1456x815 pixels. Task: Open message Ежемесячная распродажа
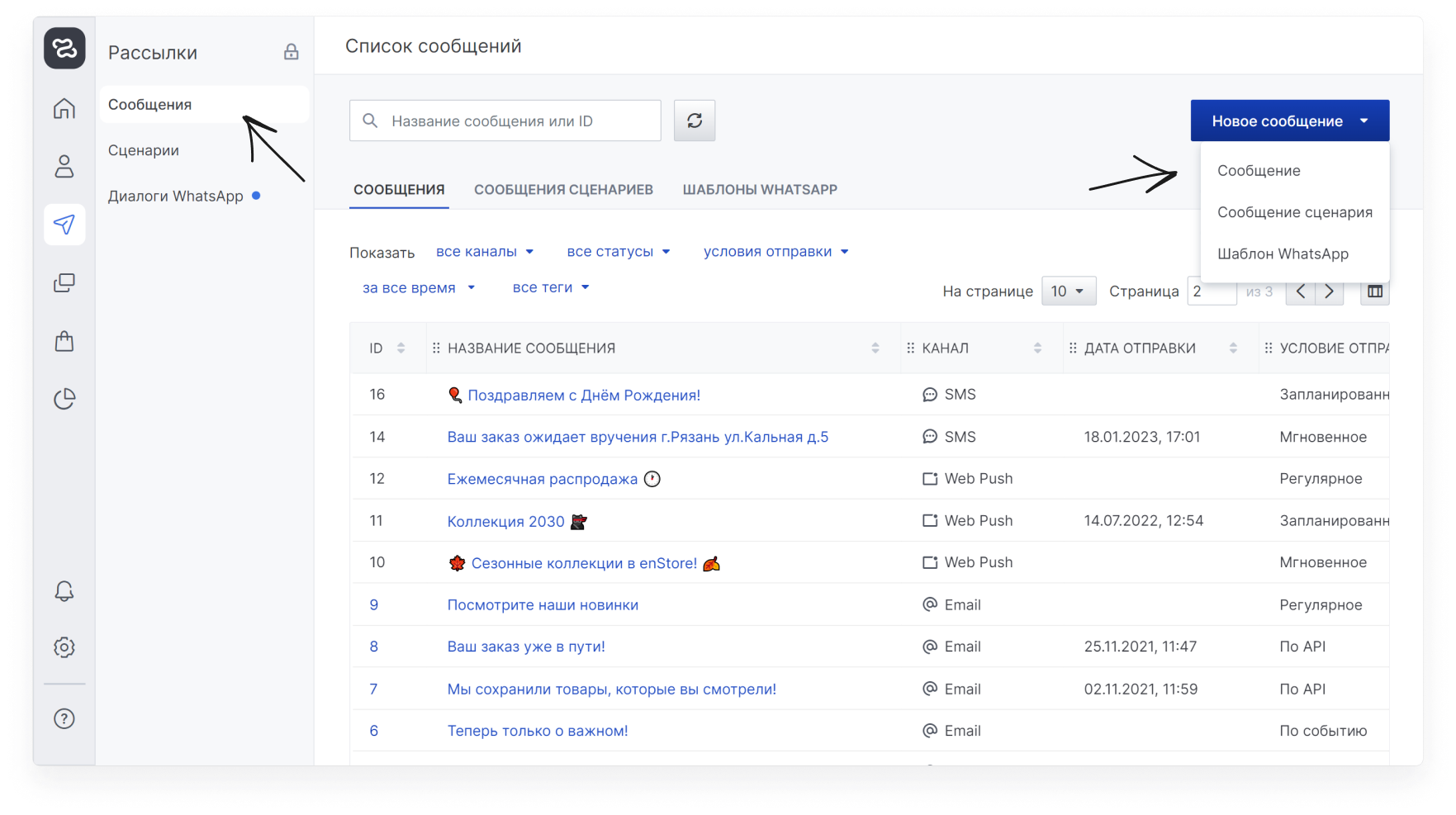coord(543,479)
